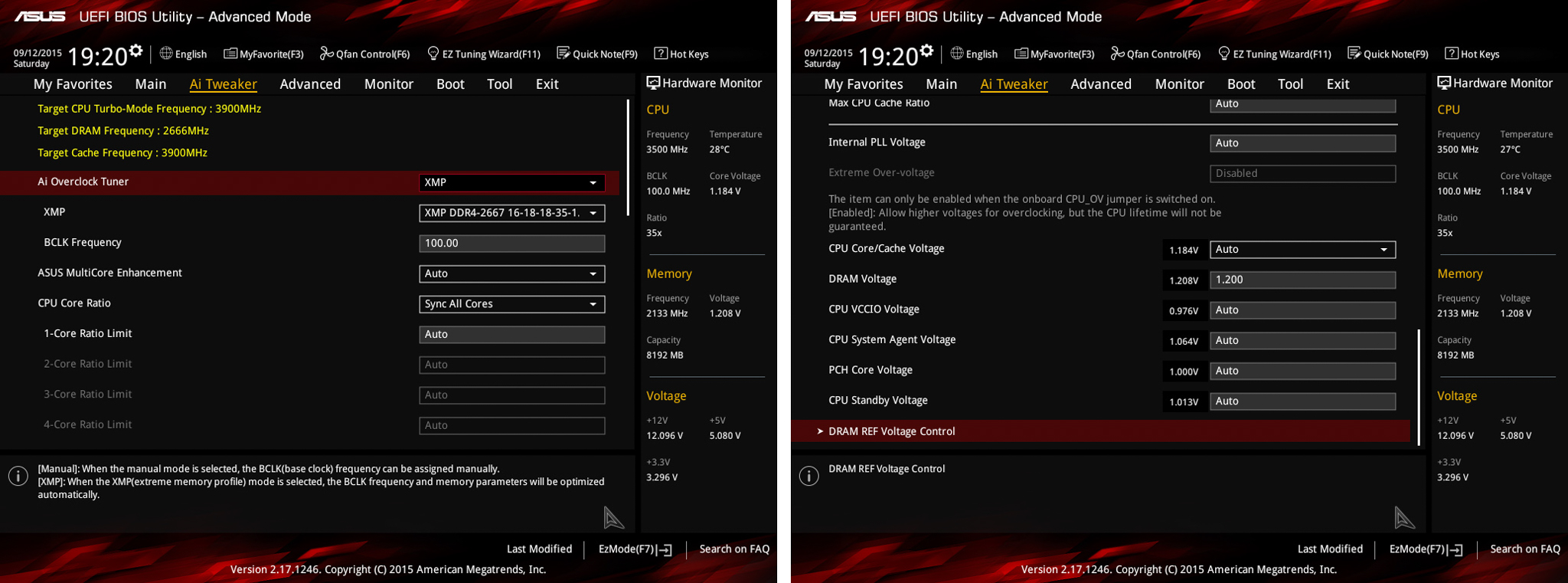
Task: Switch to the Monitor tab in left panel
Action: pos(388,84)
